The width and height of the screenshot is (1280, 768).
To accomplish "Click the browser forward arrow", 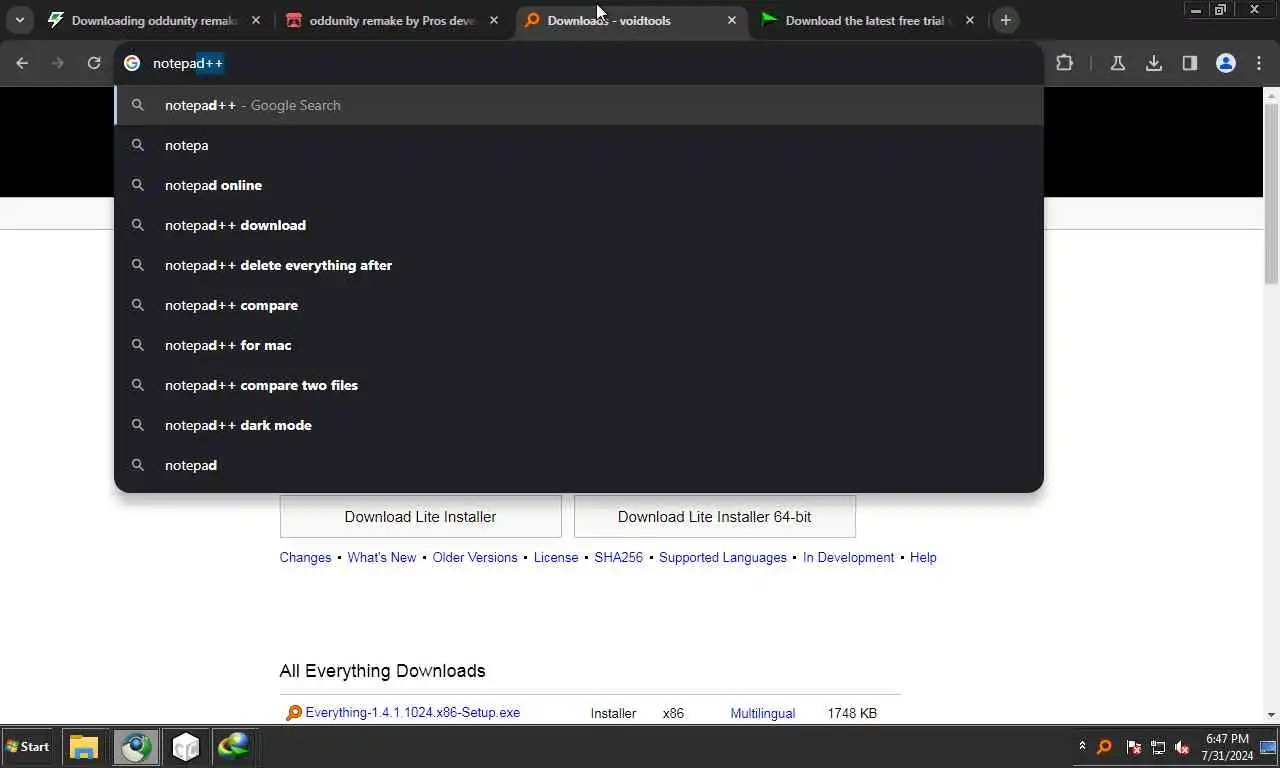I will pos(58,63).
